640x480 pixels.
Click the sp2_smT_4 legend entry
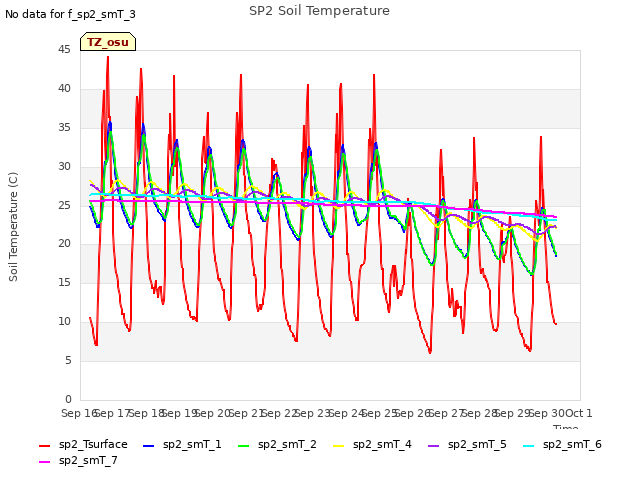tap(372, 444)
